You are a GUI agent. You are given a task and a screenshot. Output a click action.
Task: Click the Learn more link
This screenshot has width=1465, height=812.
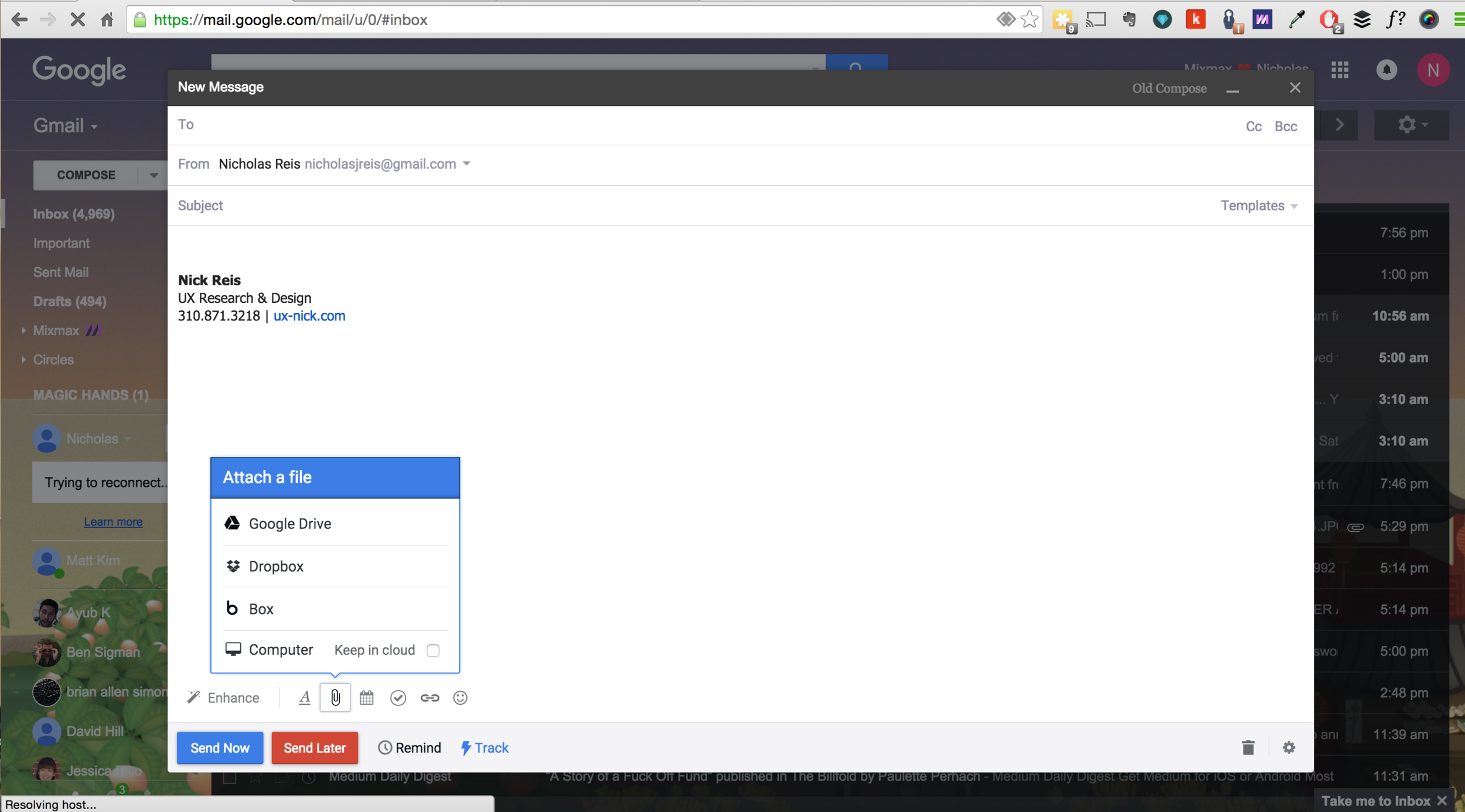(x=113, y=521)
